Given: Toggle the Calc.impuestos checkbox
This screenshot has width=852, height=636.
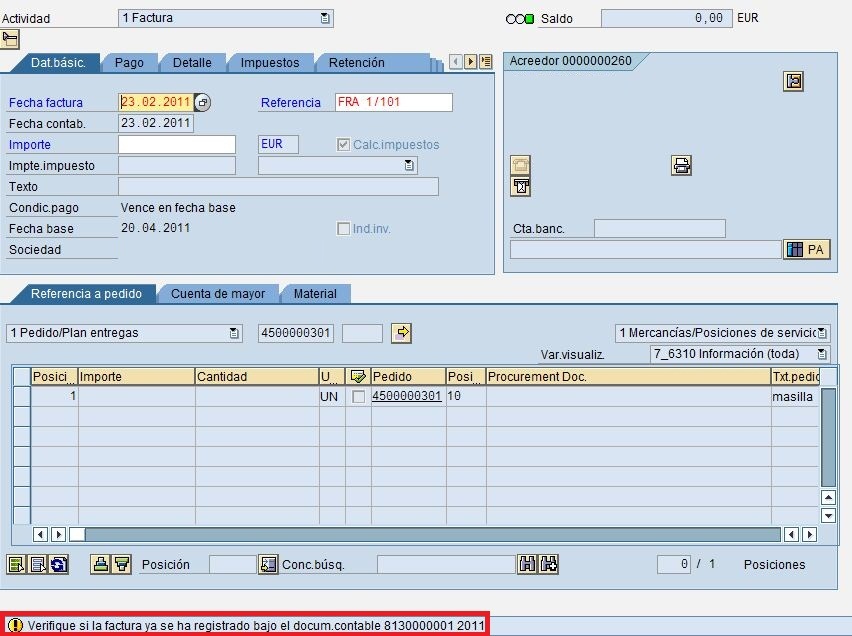Looking at the screenshot, I should click(343, 145).
